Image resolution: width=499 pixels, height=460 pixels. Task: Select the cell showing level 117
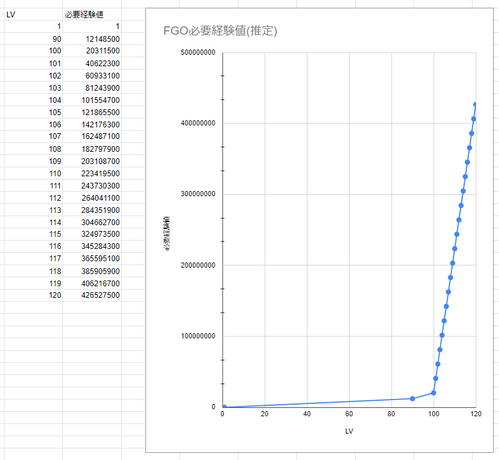[33, 259]
